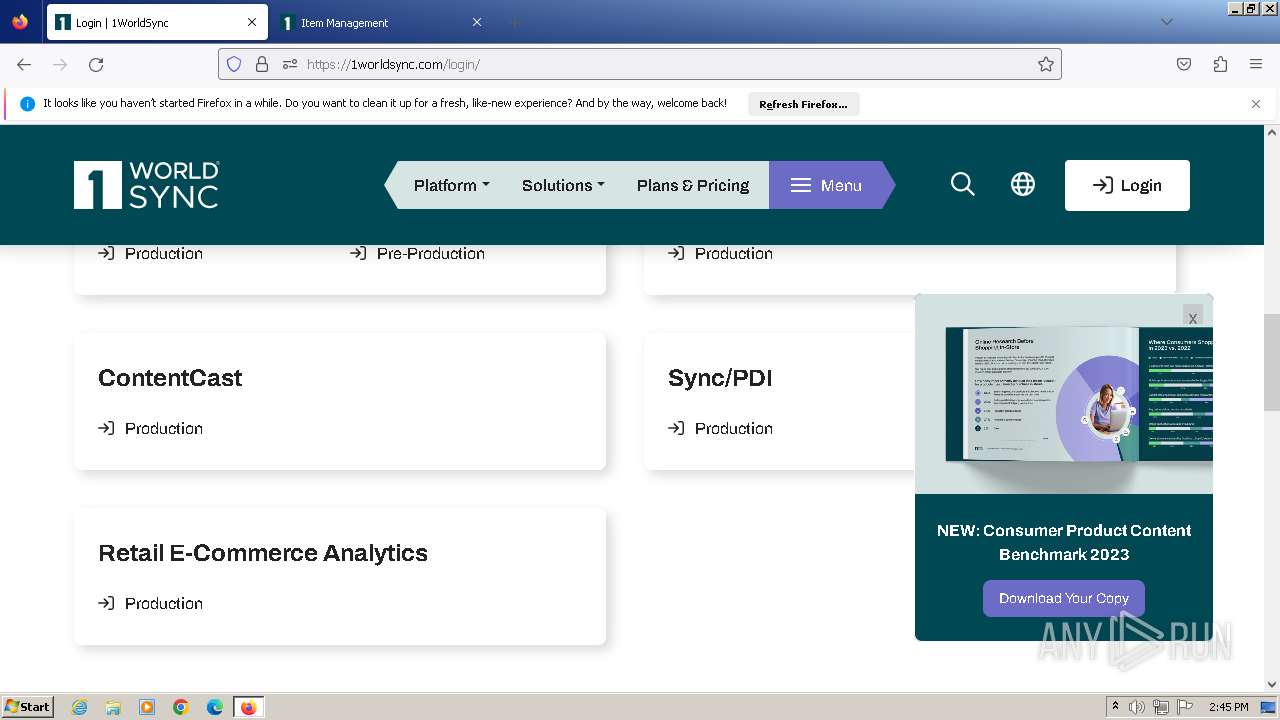Click the arrow icon under Retail E-Commerce Analytics

[106, 603]
